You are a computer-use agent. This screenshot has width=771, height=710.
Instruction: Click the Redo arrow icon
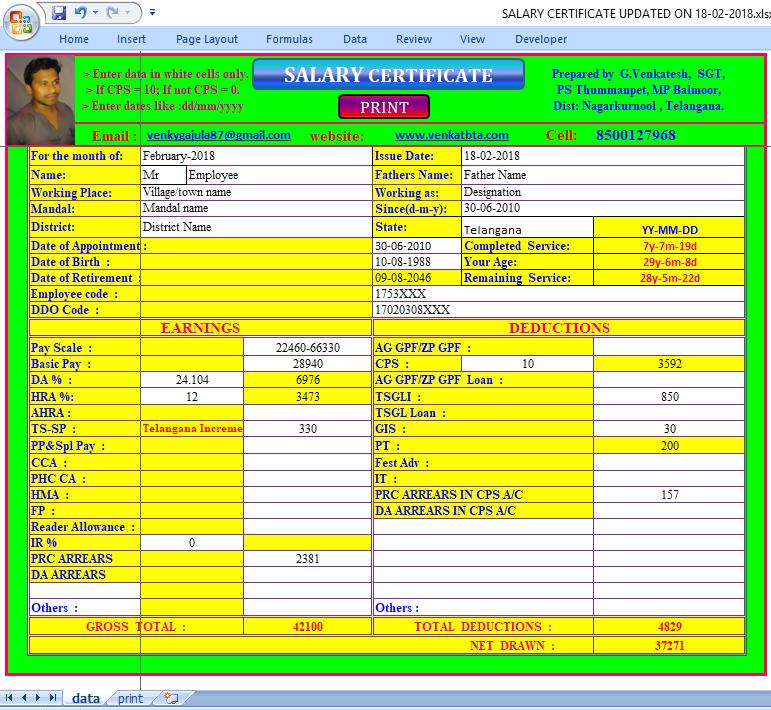(x=113, y=12)
